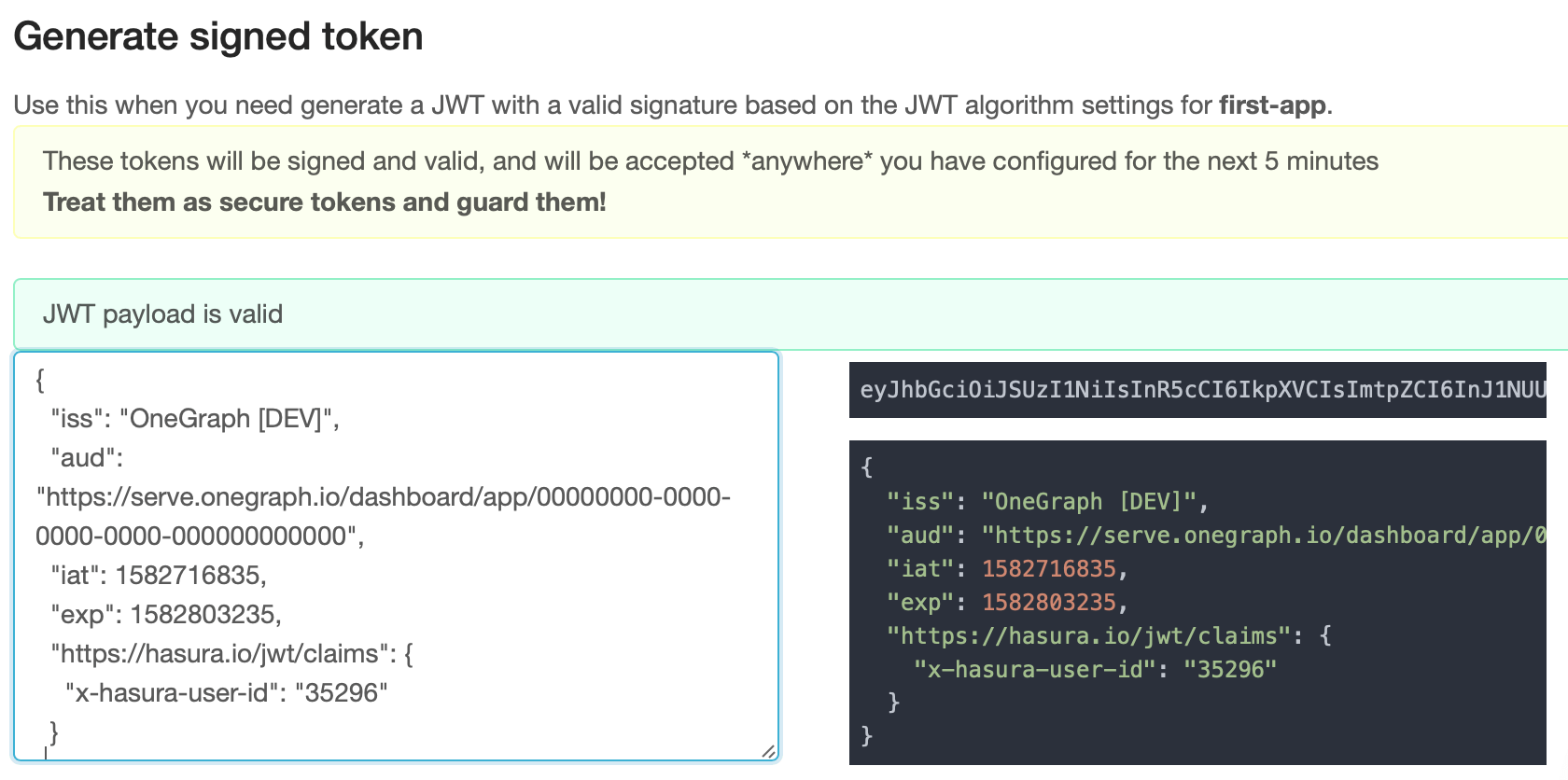
Task: Click the "exp": 1582803235 line in editor
Action: [x=166, y=615]
